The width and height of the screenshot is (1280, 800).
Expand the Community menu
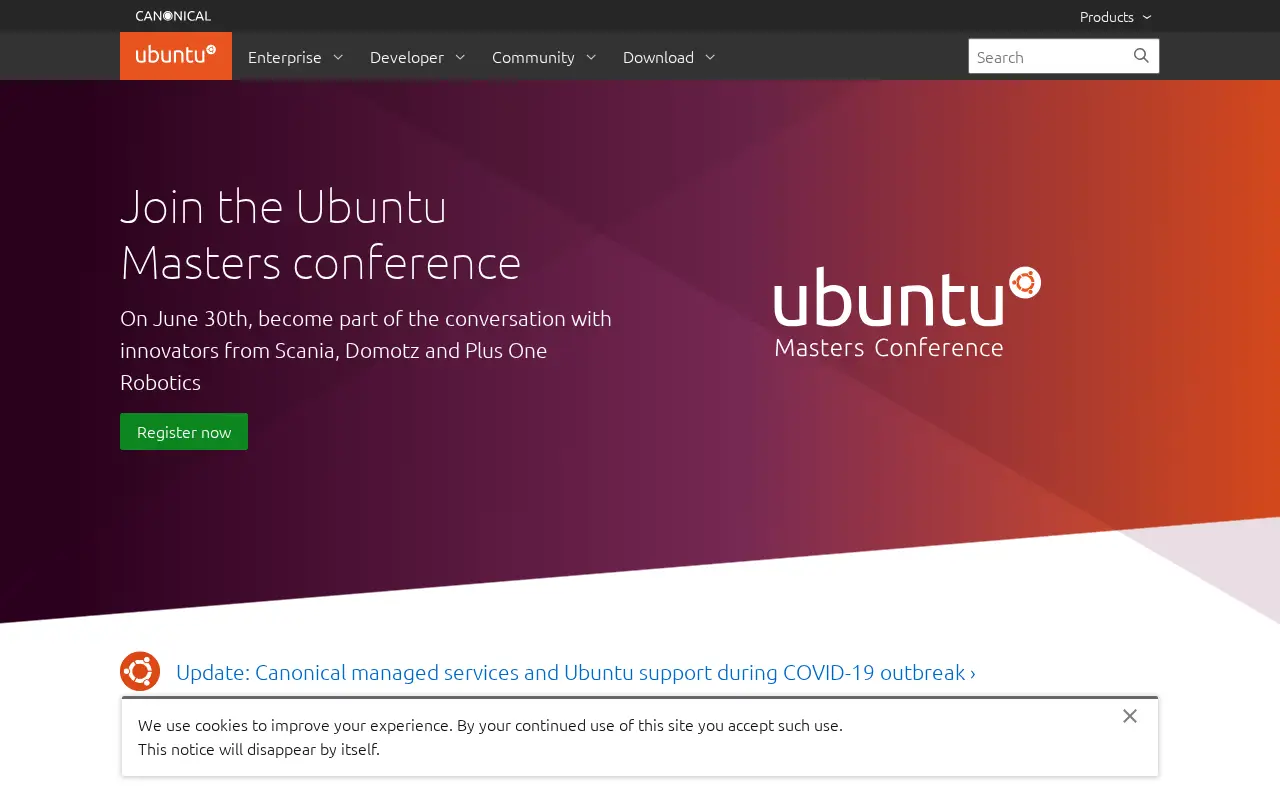click(x=544, y=57)
